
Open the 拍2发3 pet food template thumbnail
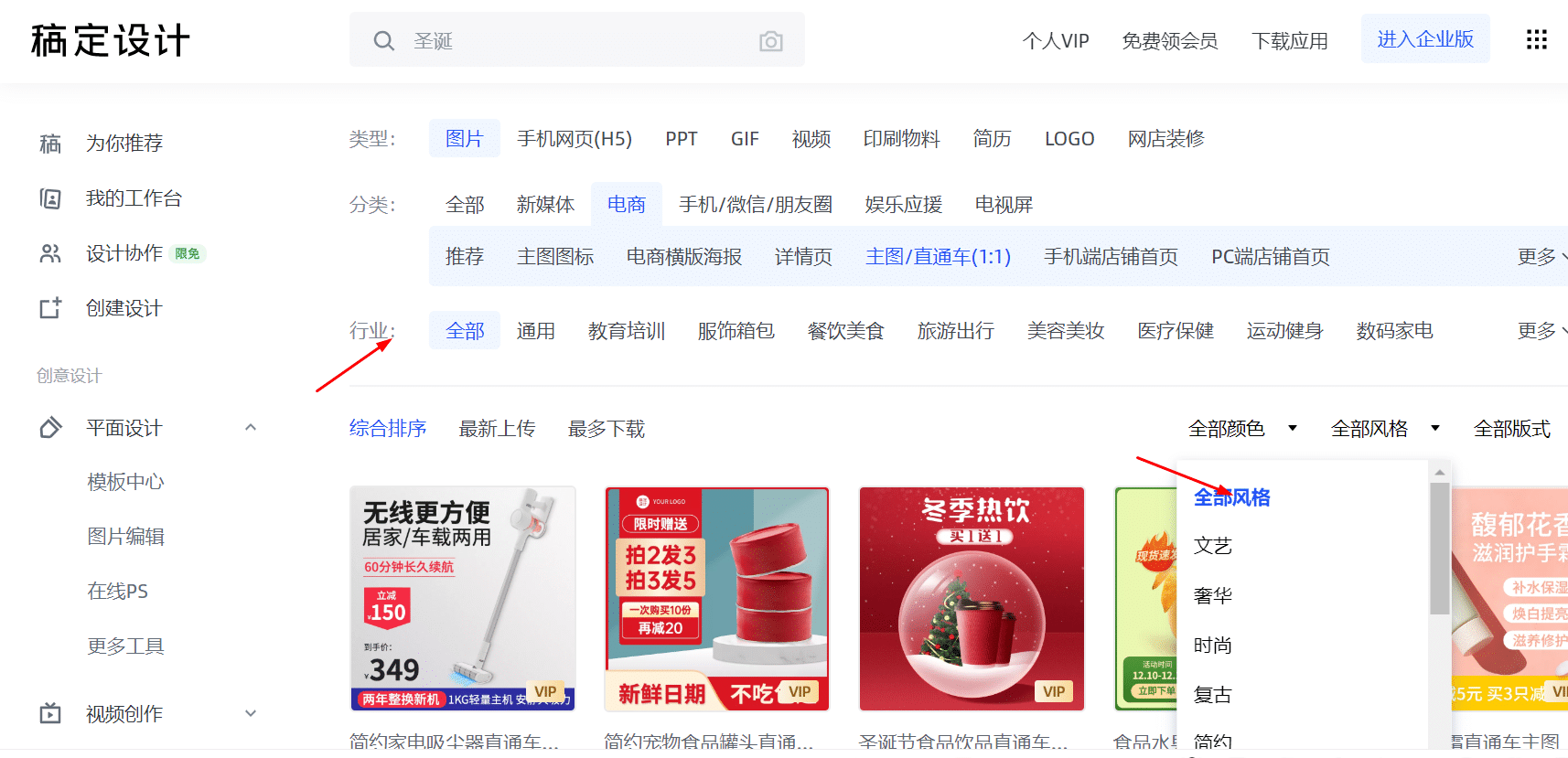coord(717,599)
